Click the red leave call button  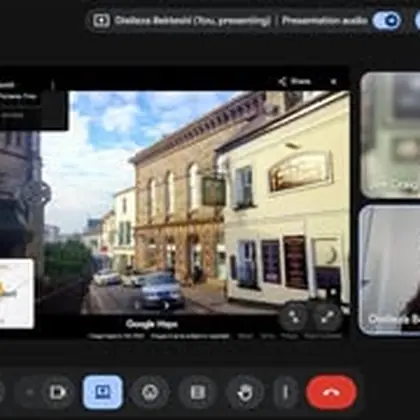pyautogui.click(x=331, y=392)
